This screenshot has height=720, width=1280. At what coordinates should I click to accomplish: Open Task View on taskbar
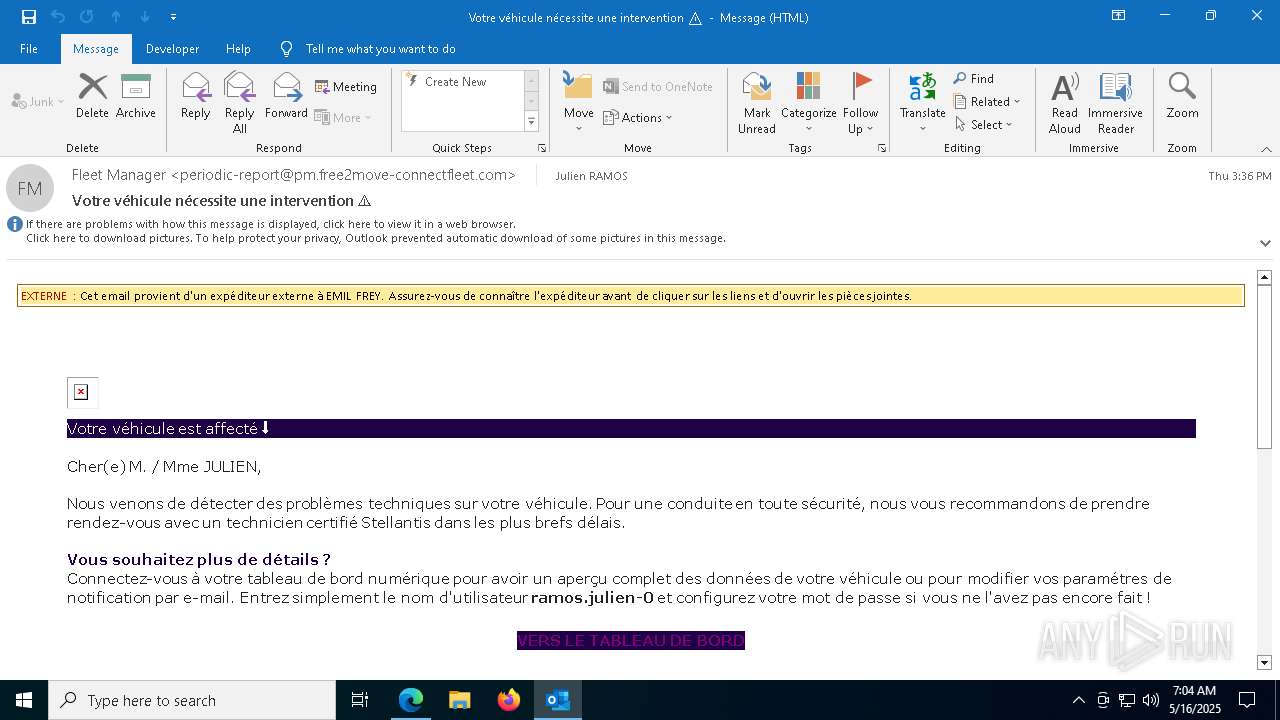(x=360, y=700)
